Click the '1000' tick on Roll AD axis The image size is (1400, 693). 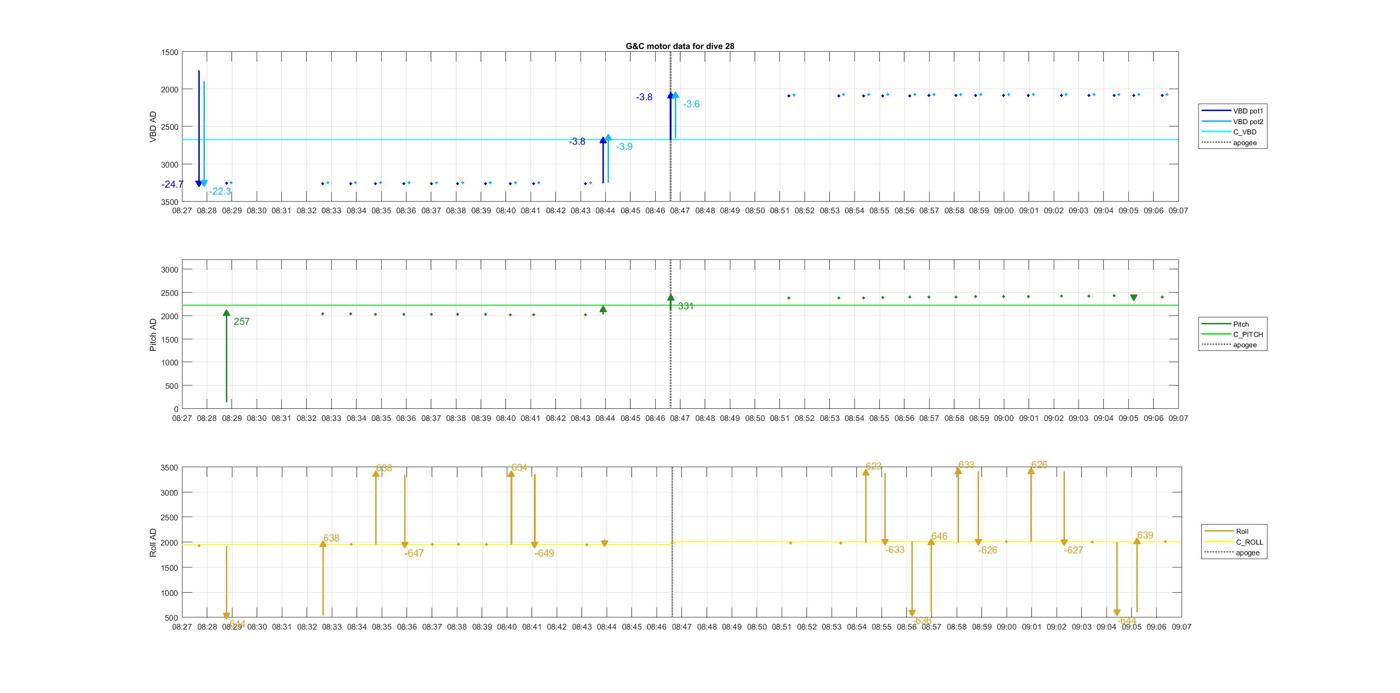[170, 593]
